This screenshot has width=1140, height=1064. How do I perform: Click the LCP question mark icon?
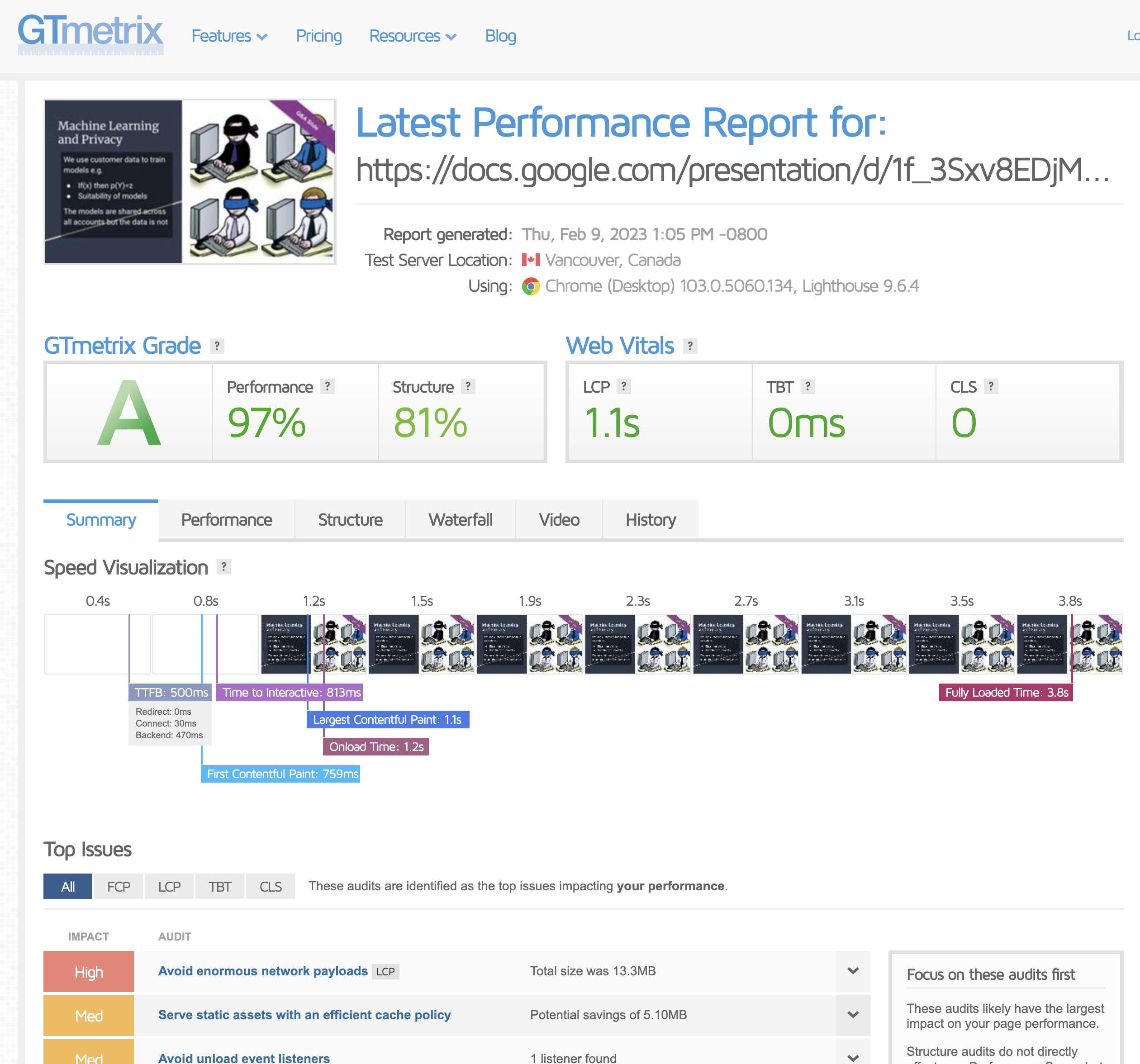pos(623,387)
